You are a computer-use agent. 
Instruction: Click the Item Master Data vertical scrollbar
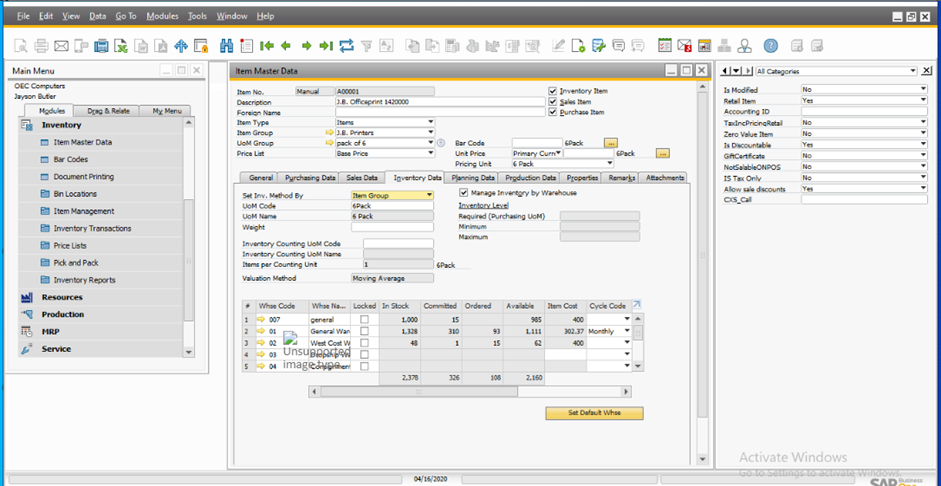pos(703,256)
